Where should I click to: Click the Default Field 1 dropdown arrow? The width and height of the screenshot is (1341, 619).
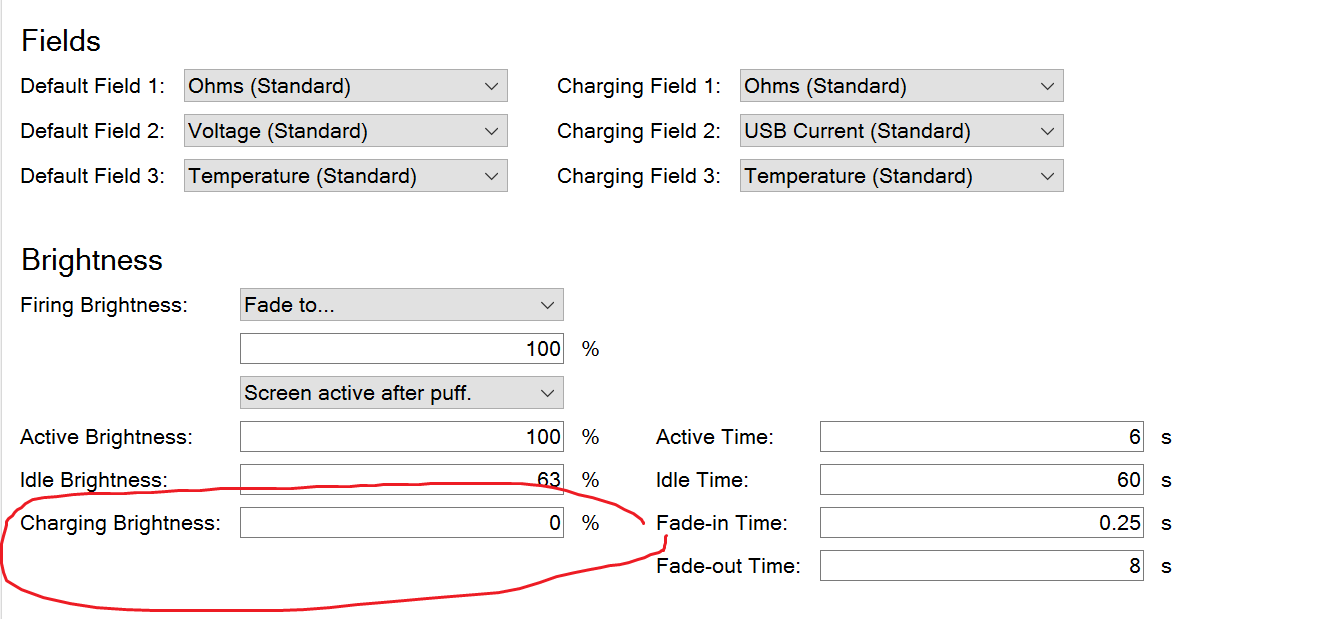tap(491, 86)
